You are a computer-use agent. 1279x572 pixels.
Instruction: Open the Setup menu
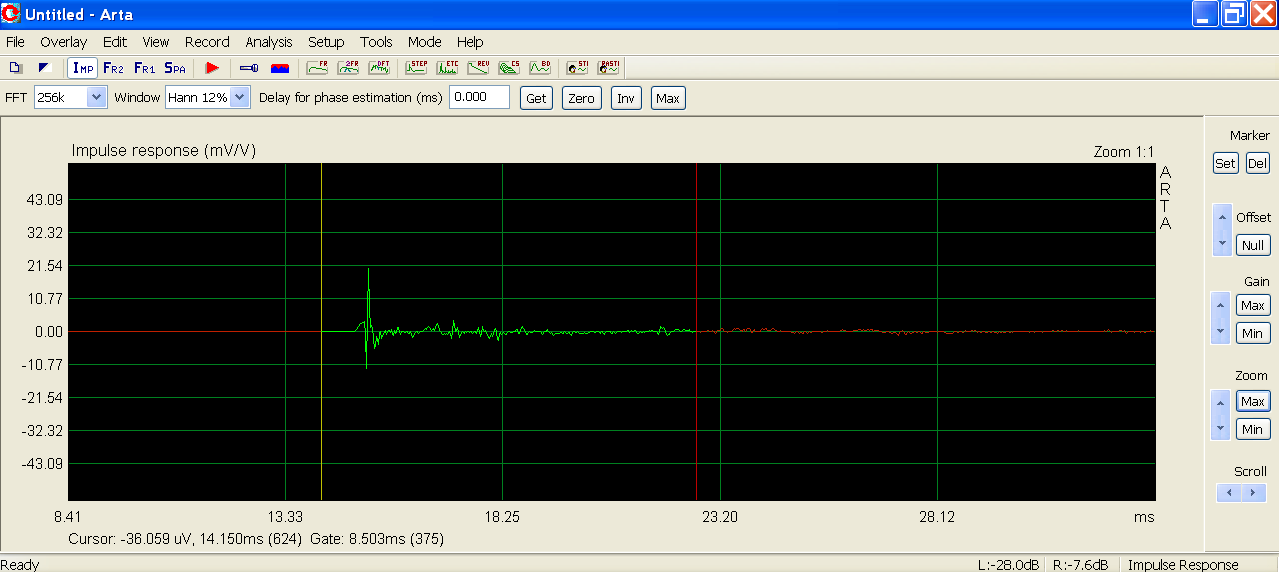pyautogui.click(x=326, y=42)
